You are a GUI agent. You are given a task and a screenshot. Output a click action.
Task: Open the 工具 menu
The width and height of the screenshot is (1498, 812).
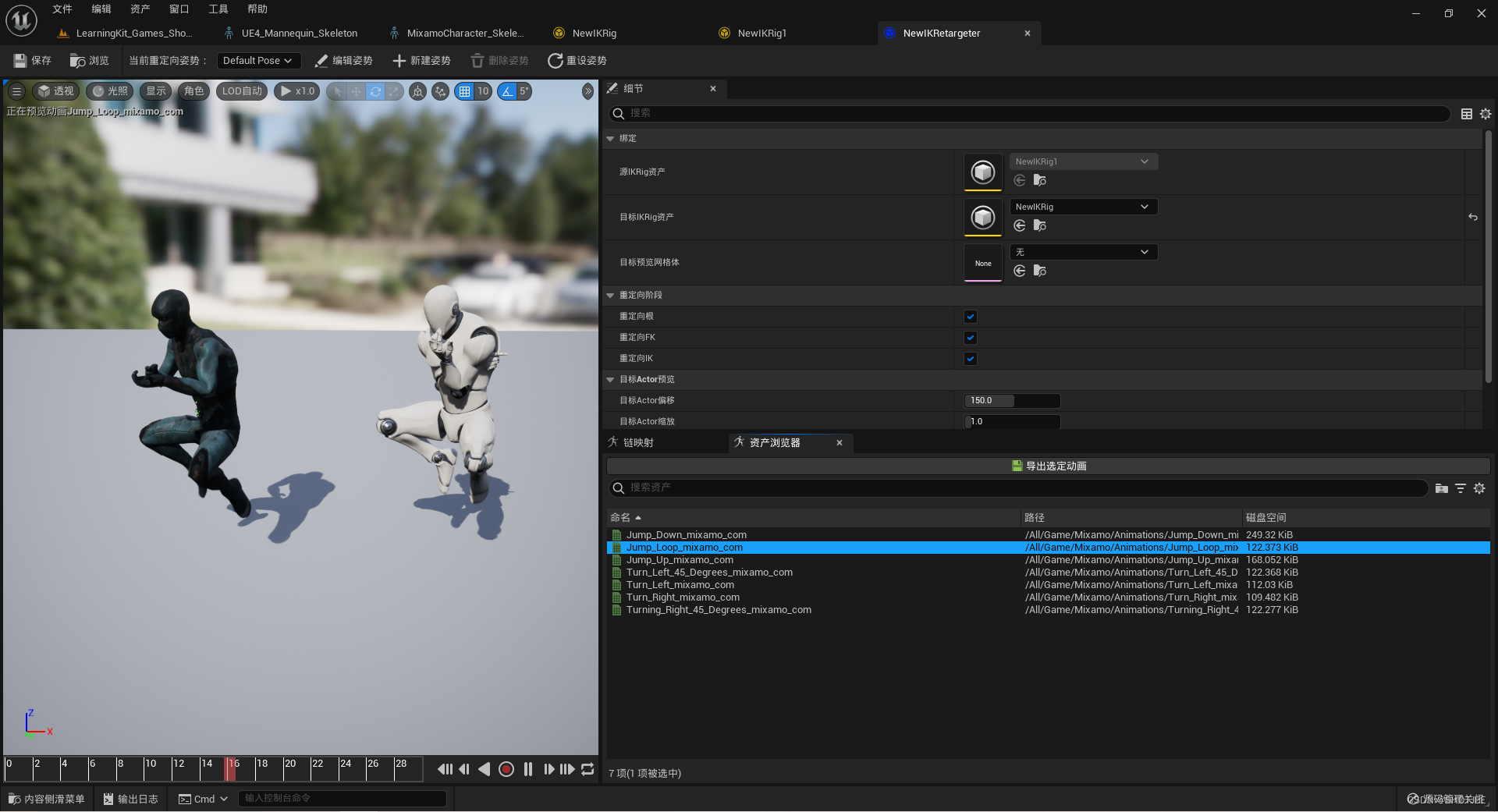point(218,9)
